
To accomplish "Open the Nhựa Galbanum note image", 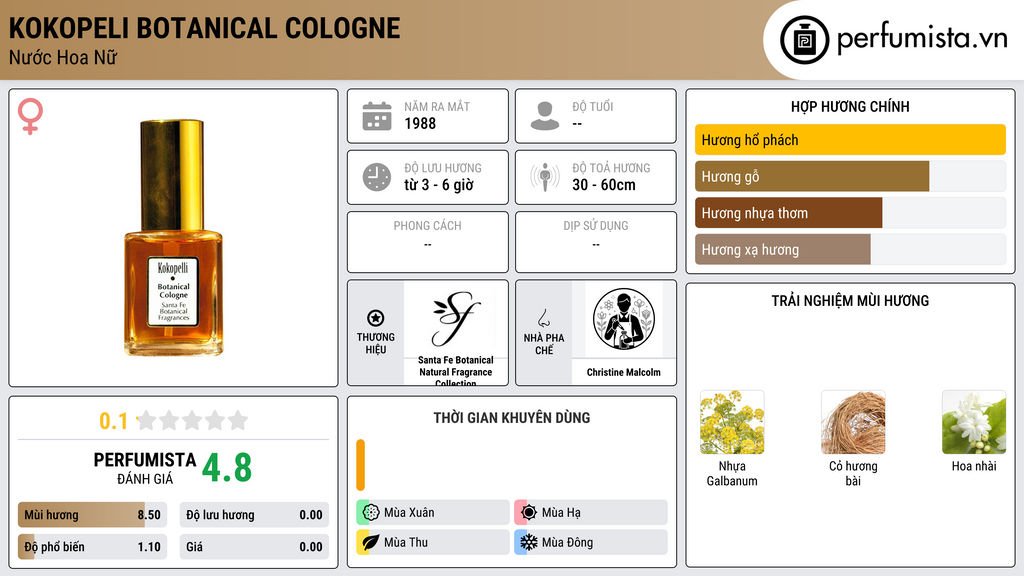I will pyautogui.click(x=732, y=423).
